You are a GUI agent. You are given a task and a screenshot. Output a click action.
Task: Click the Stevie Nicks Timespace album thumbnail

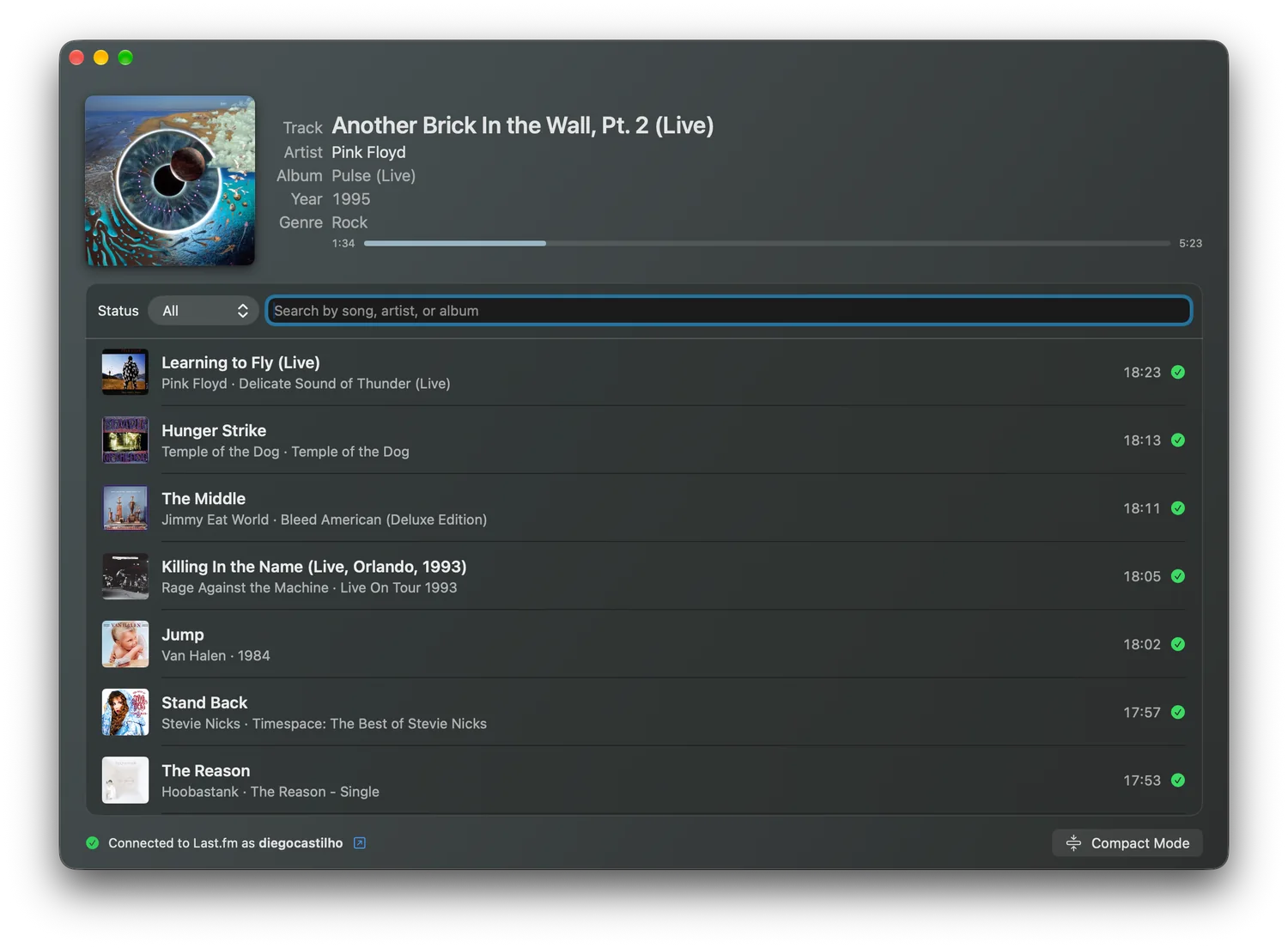pos(125,712)
